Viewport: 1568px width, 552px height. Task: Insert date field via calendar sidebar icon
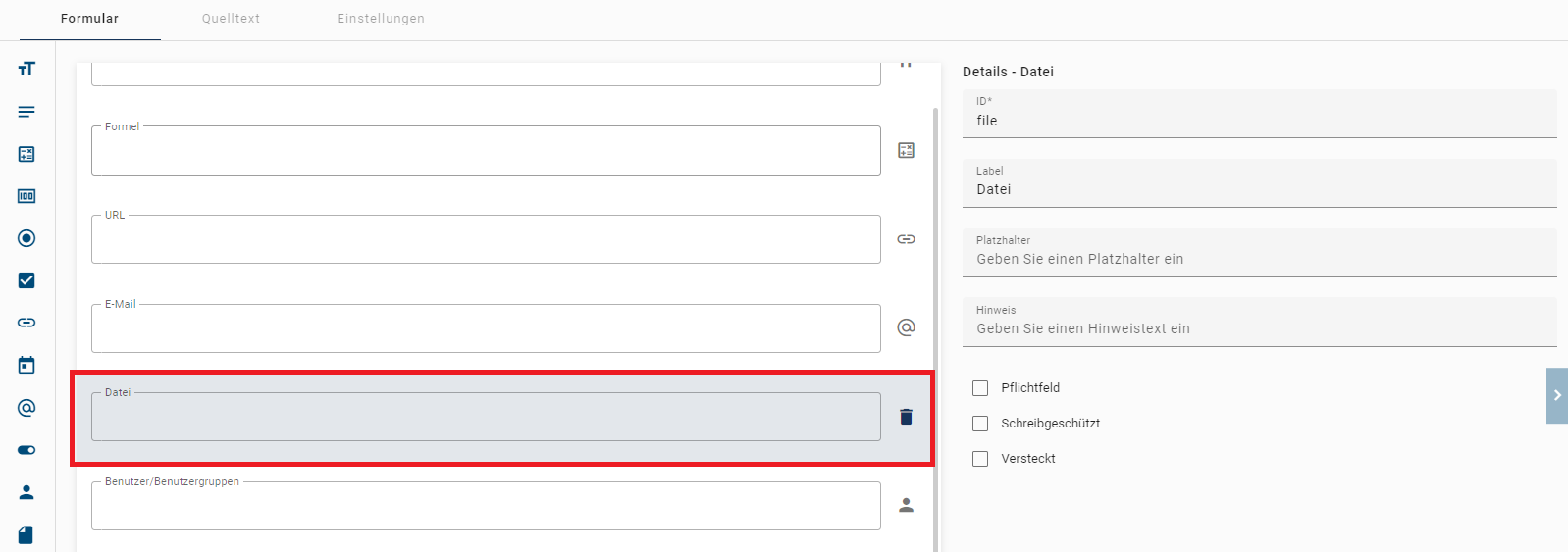pos(26,365)
